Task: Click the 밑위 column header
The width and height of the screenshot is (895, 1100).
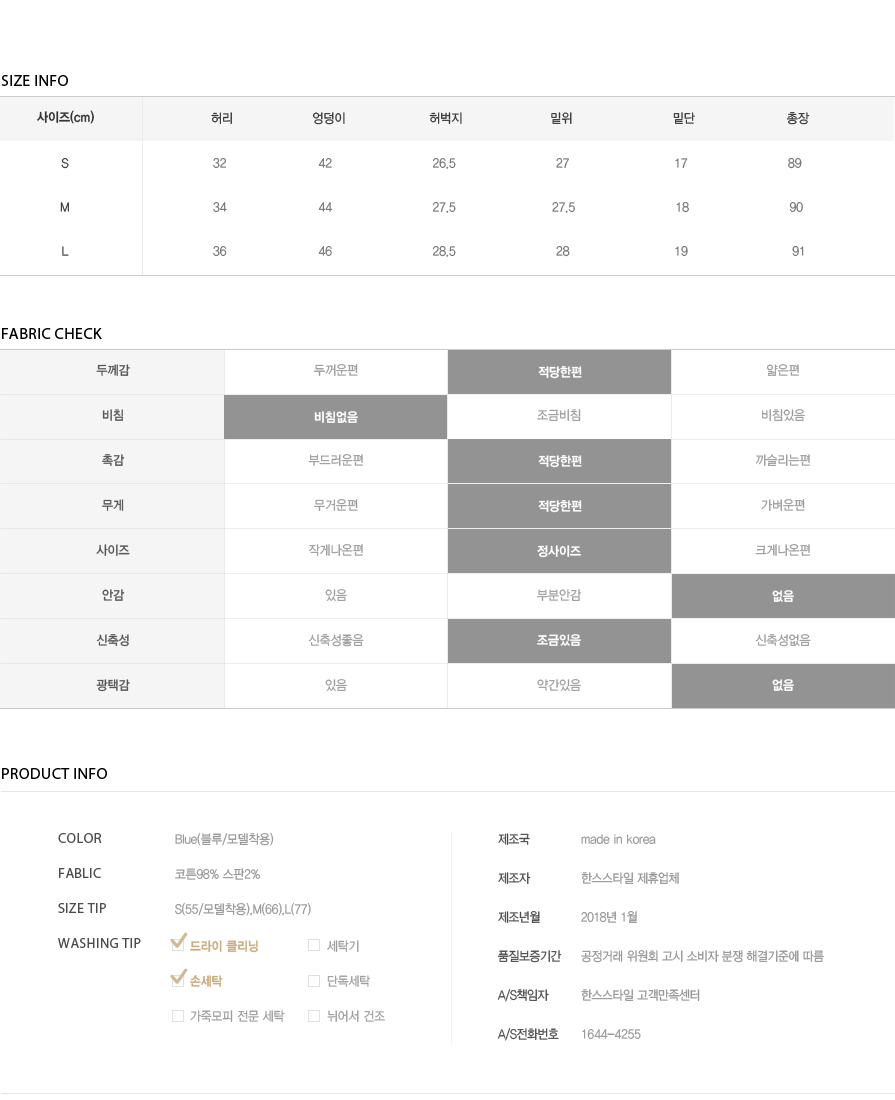Action: tap(561, 119)
